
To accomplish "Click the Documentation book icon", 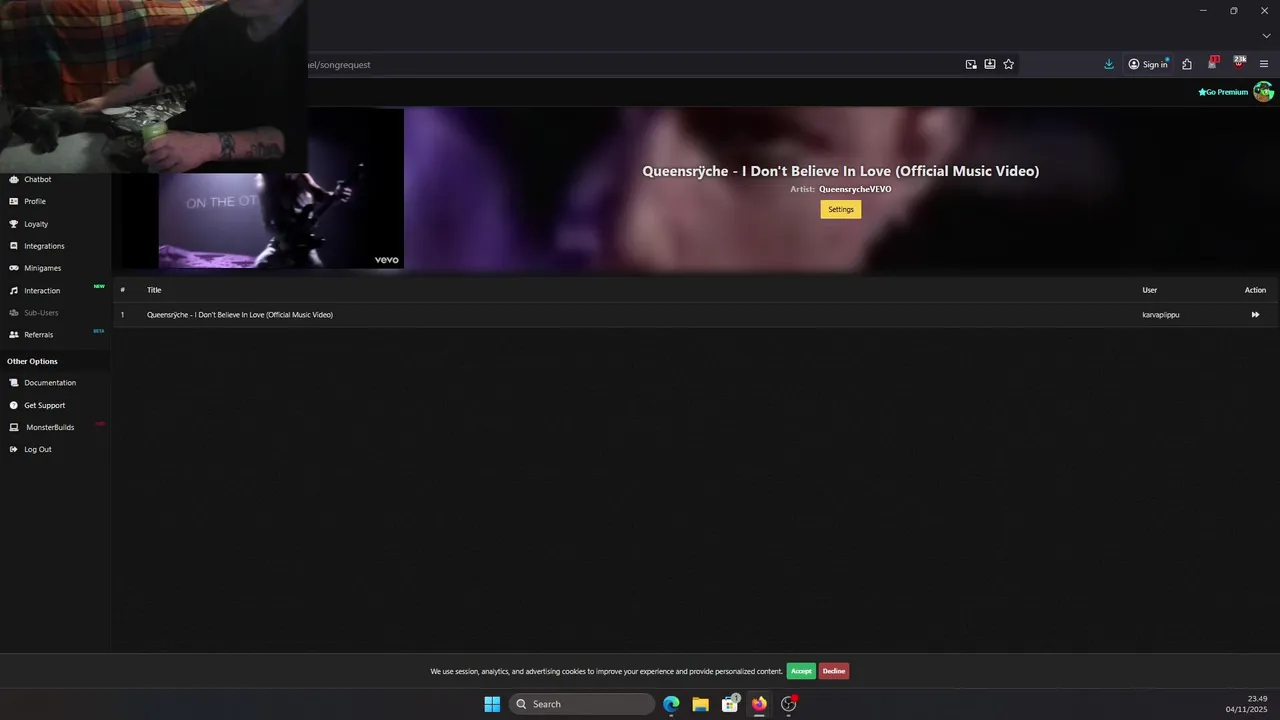I will point(14,383).
